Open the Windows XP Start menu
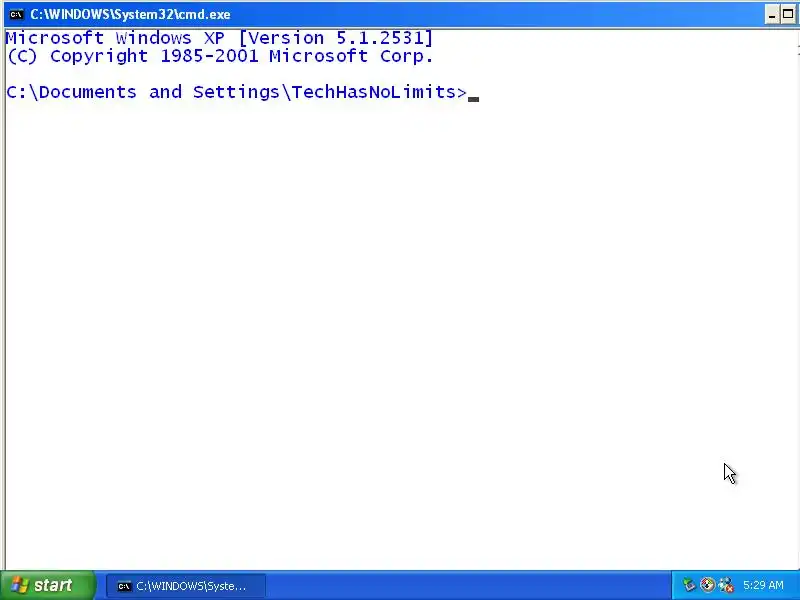800x600 pixels. (x=47, y=585)
